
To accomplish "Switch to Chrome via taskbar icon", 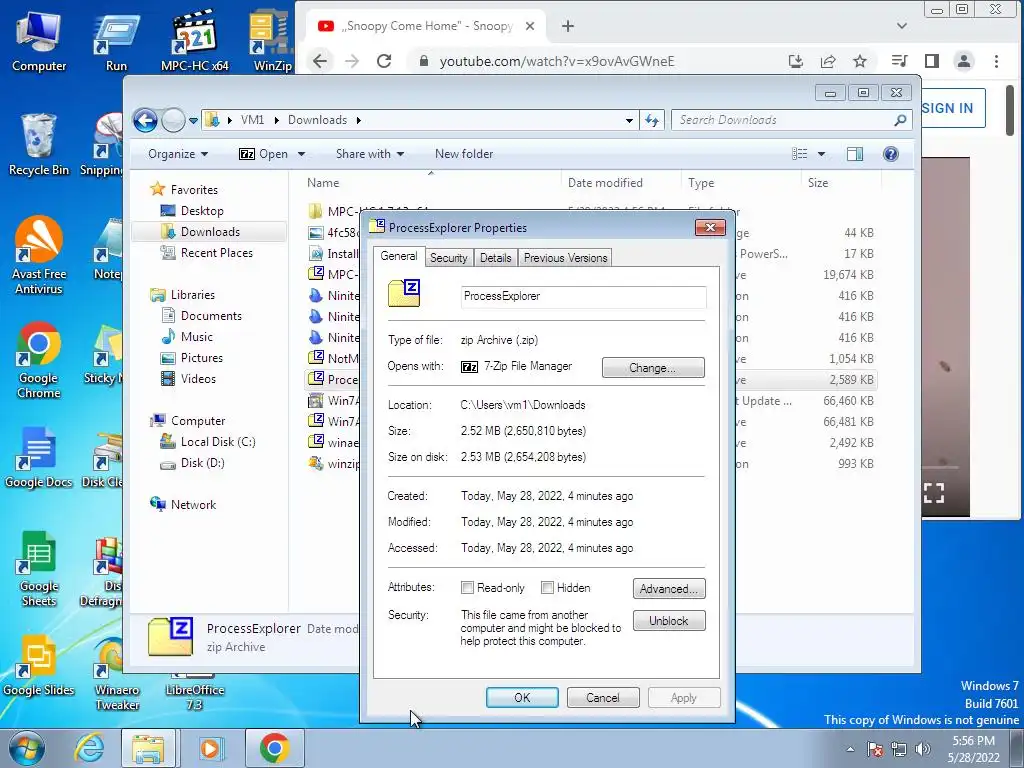I will pos(274,748).
